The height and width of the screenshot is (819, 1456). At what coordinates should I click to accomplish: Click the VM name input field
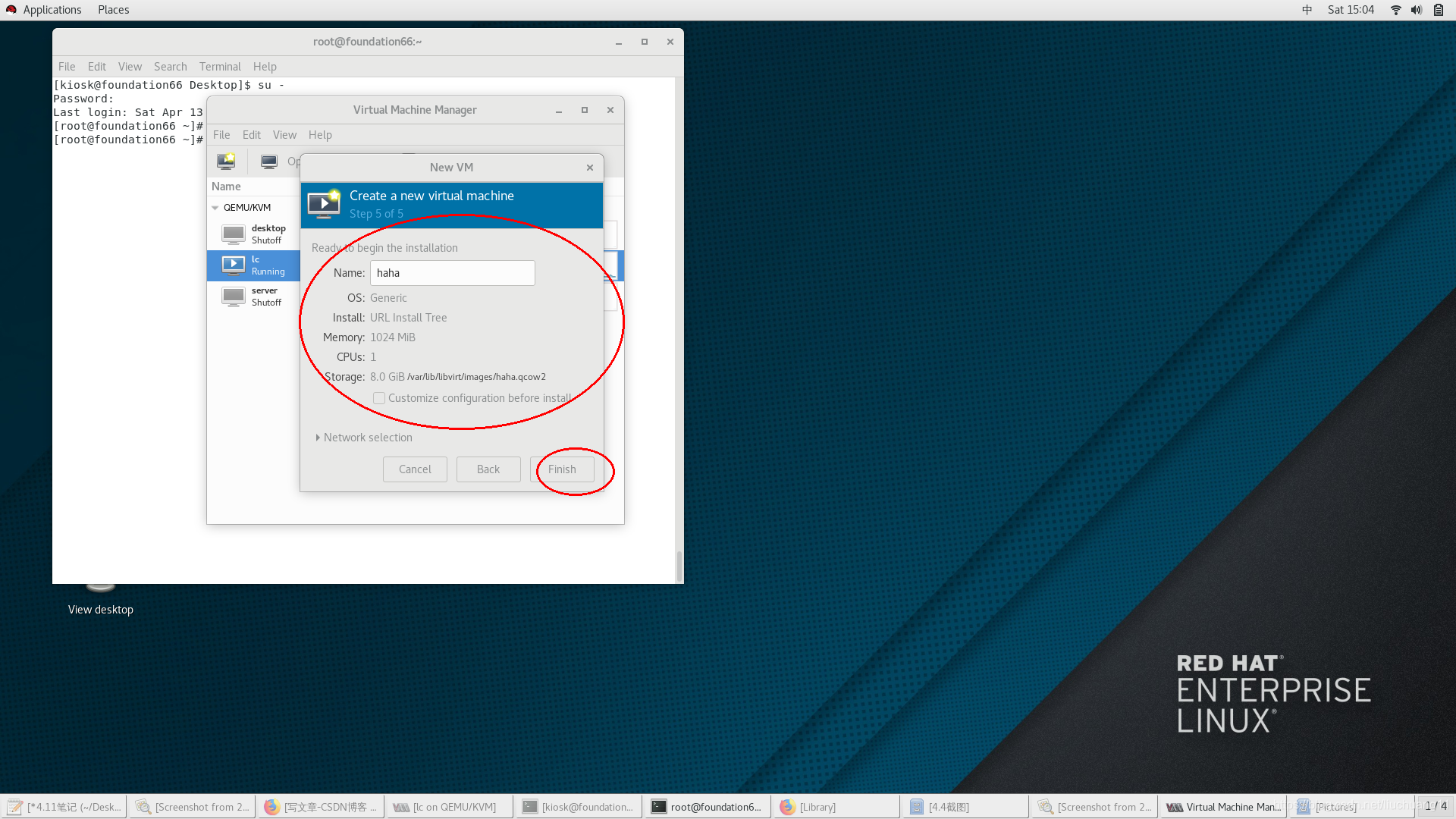click(x=452, y=273)
